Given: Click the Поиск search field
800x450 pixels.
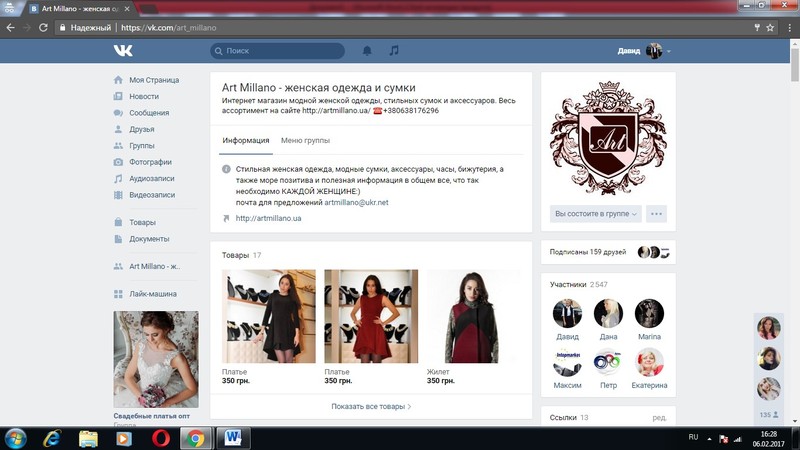Looking at the screenshot, I should (x=278, y=51).
